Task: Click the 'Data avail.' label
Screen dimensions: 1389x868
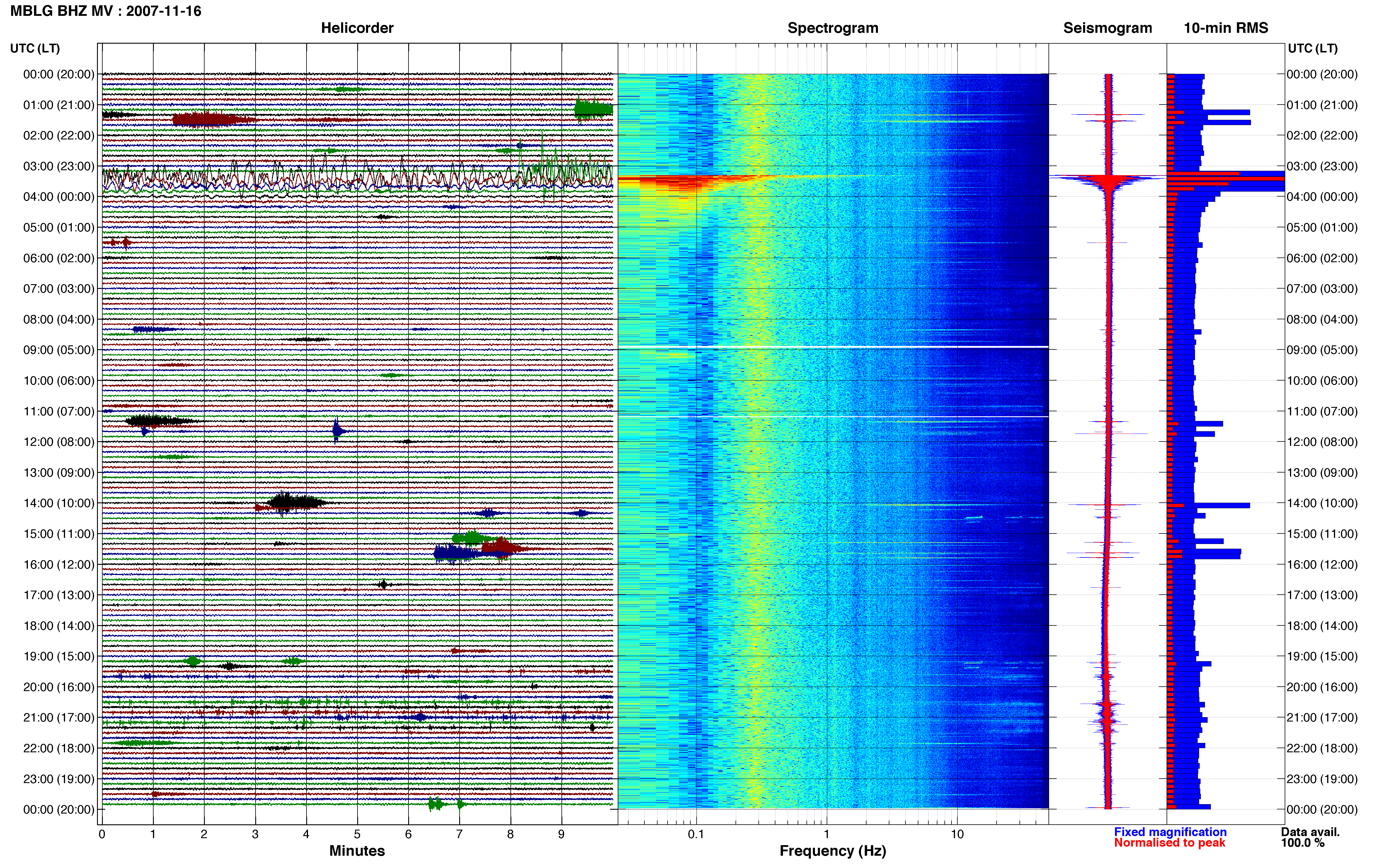Action: coord(1310,832)
